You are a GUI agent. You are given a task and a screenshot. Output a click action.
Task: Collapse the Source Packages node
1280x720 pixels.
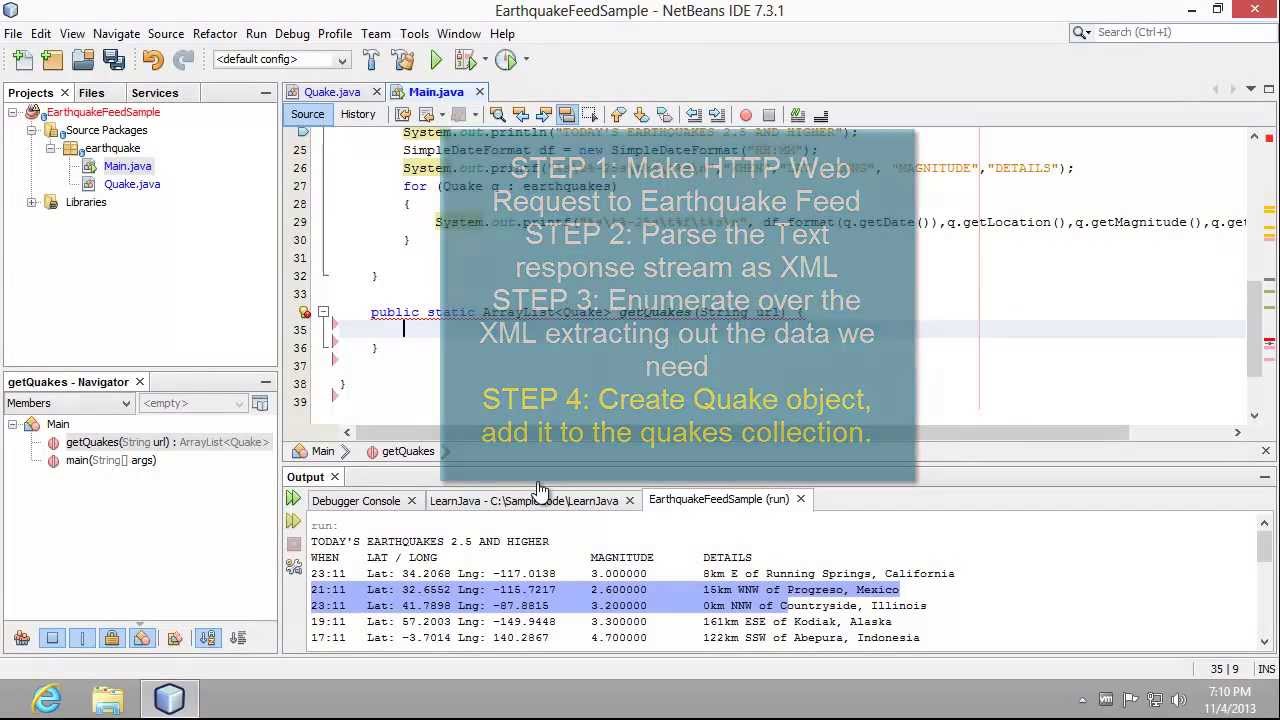pyautogui.click(x=32, y=130)
